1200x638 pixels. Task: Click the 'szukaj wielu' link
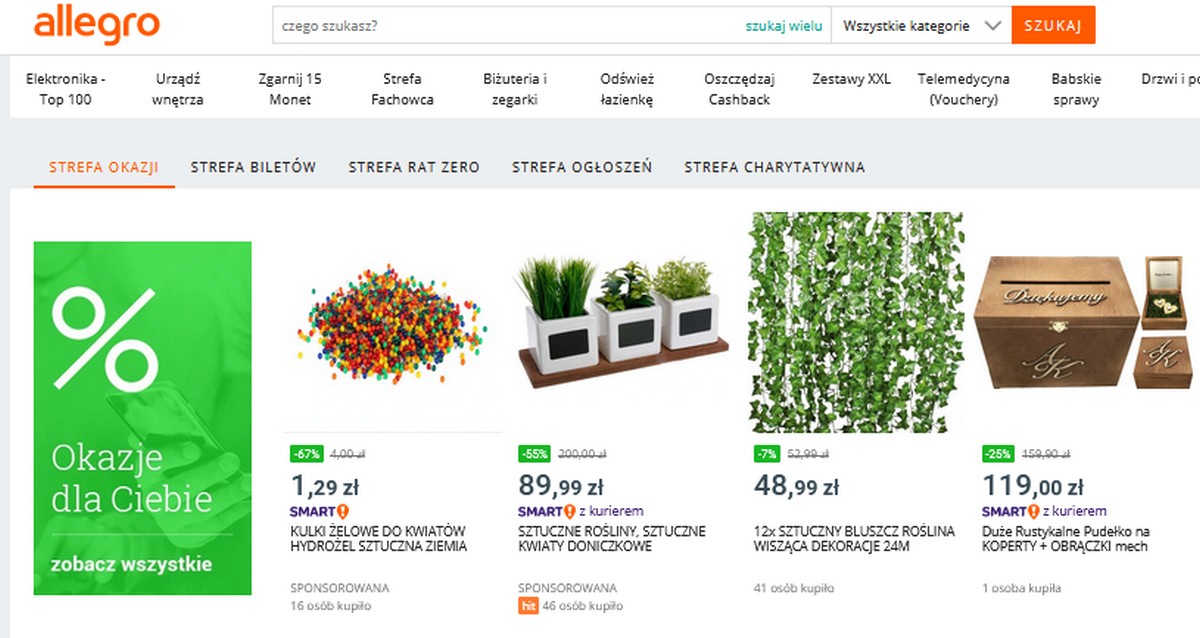784,26
